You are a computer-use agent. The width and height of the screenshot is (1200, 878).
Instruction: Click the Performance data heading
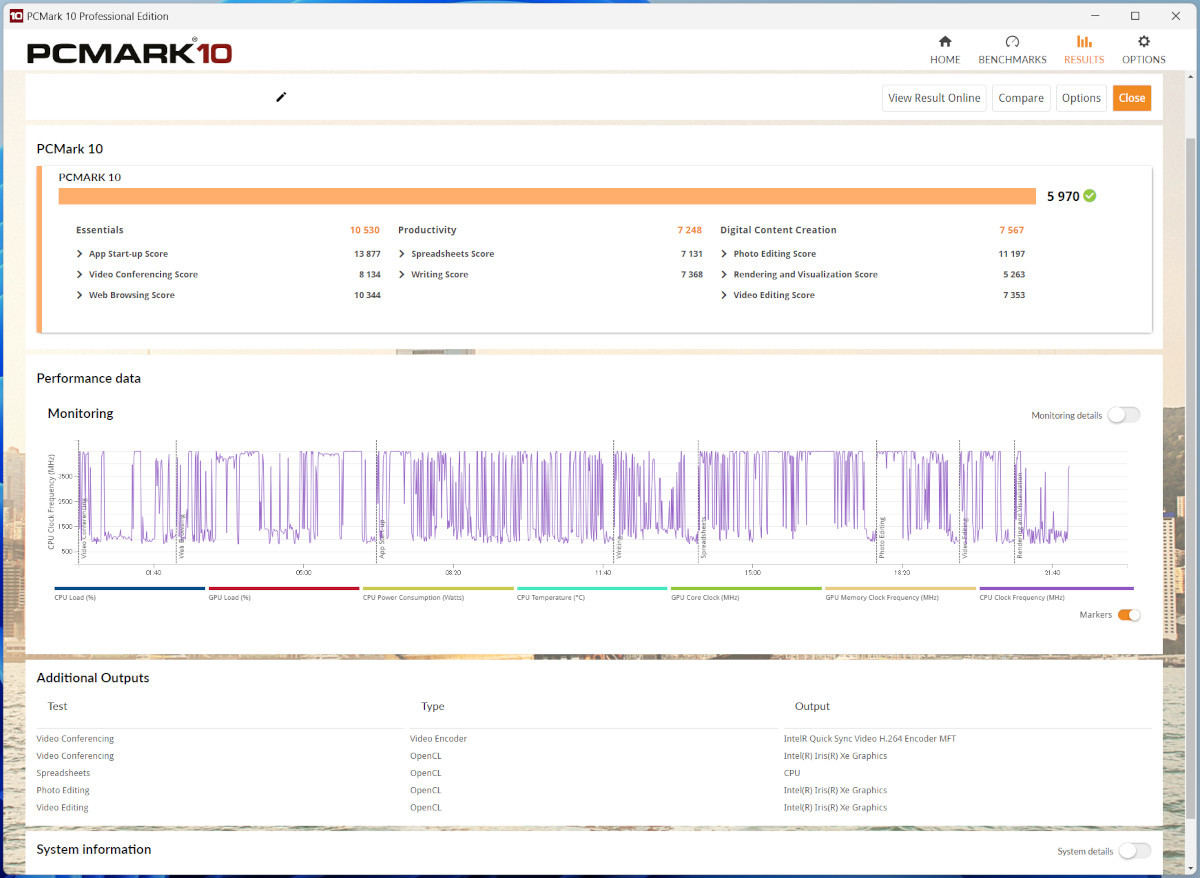tap(89, 378)
